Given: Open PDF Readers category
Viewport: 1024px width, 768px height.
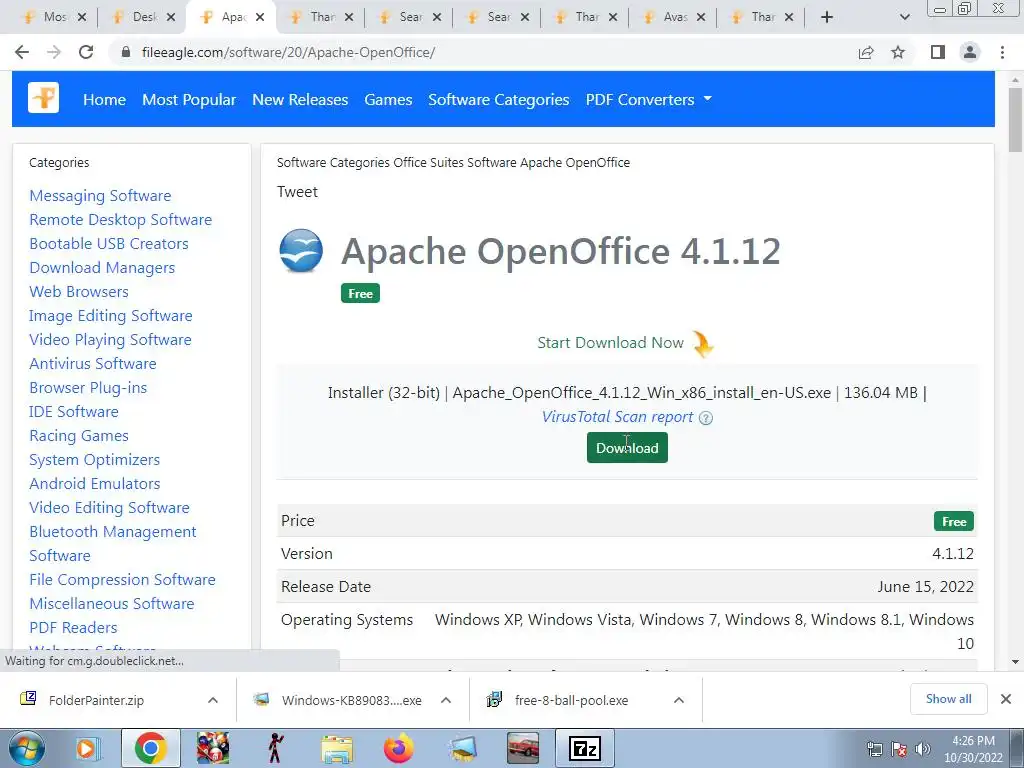Looking at the screenshot, I should click(73, 628).
